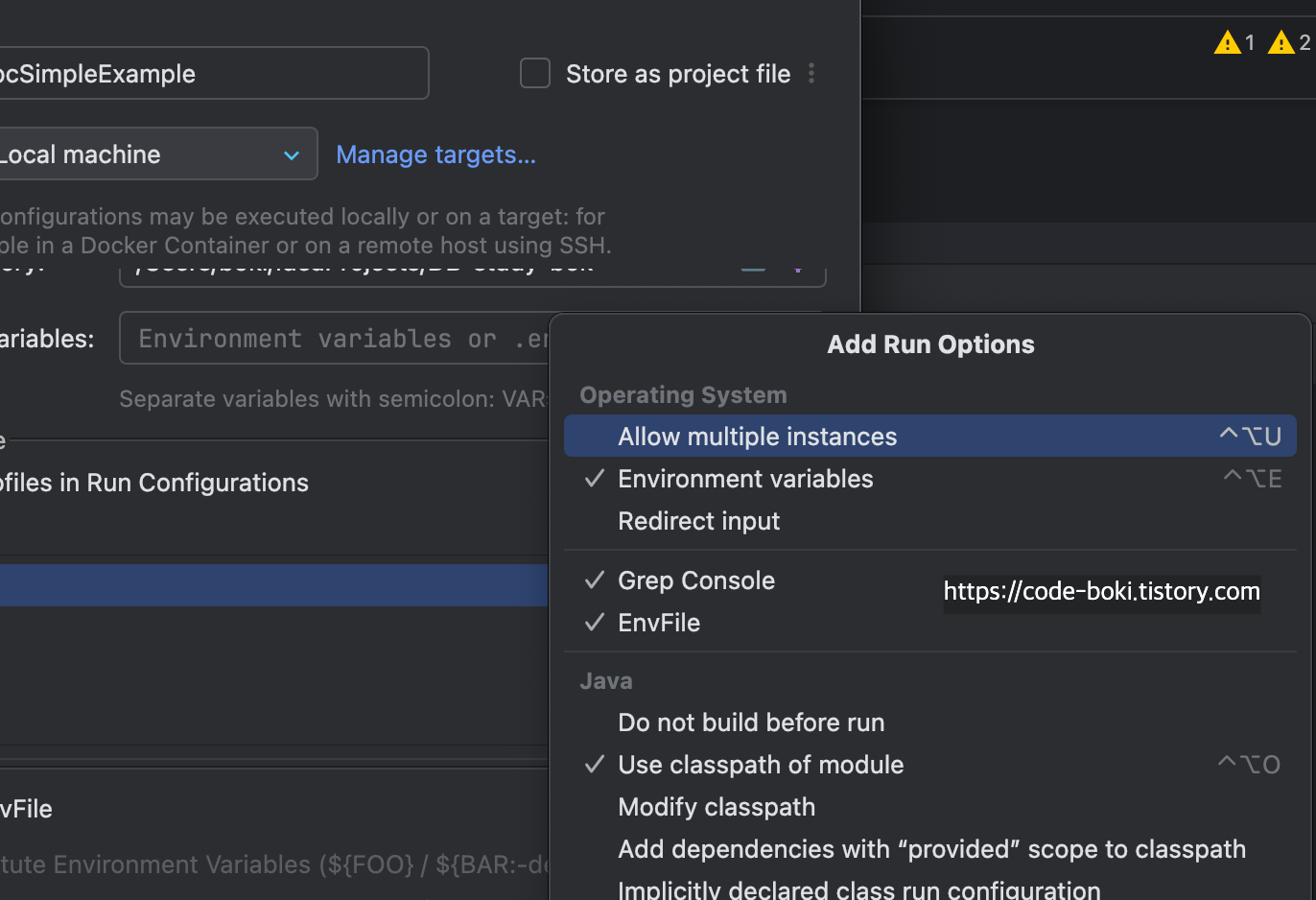Screen dimensions: 1316x900
Task: Uncheck Grep Console in run options
Action: (695, 580)
